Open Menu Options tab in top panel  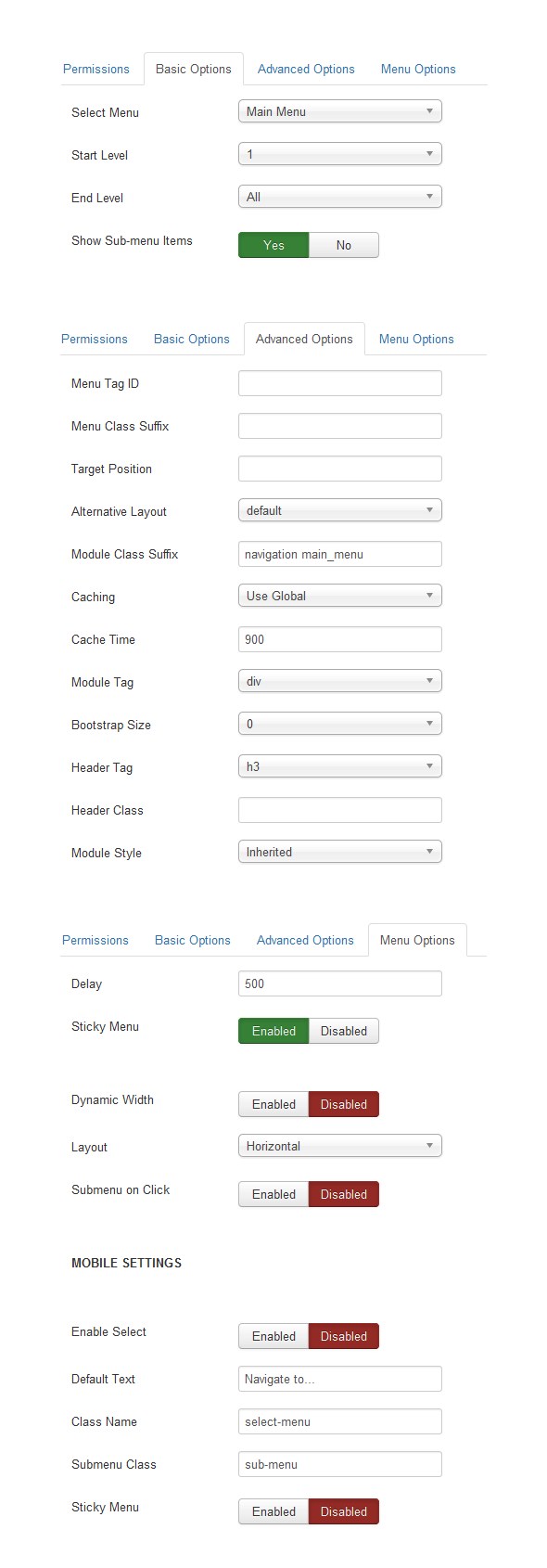[418, 69]
